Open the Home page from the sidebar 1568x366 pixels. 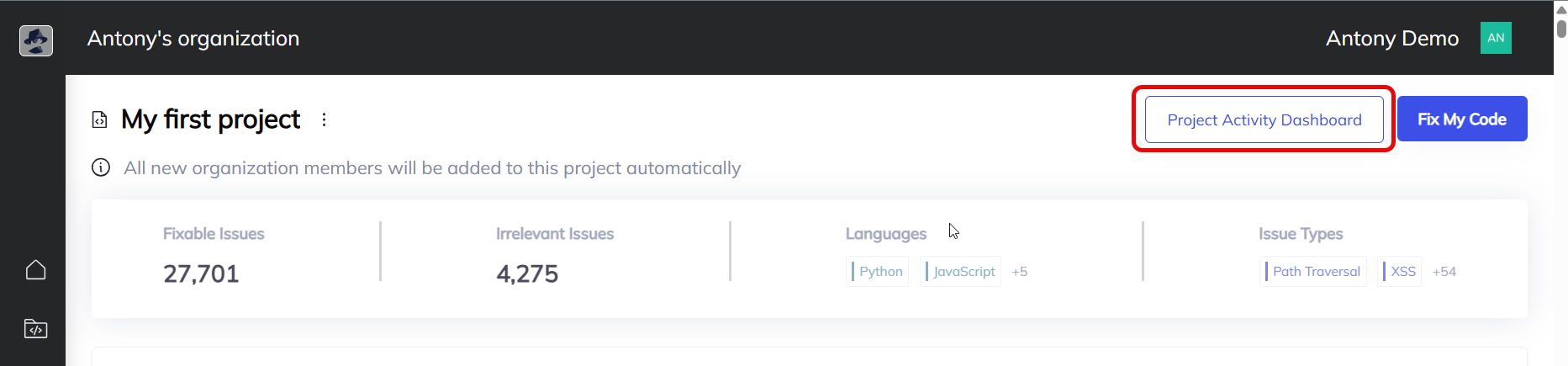pyautogui.click(x=35, y=270)
